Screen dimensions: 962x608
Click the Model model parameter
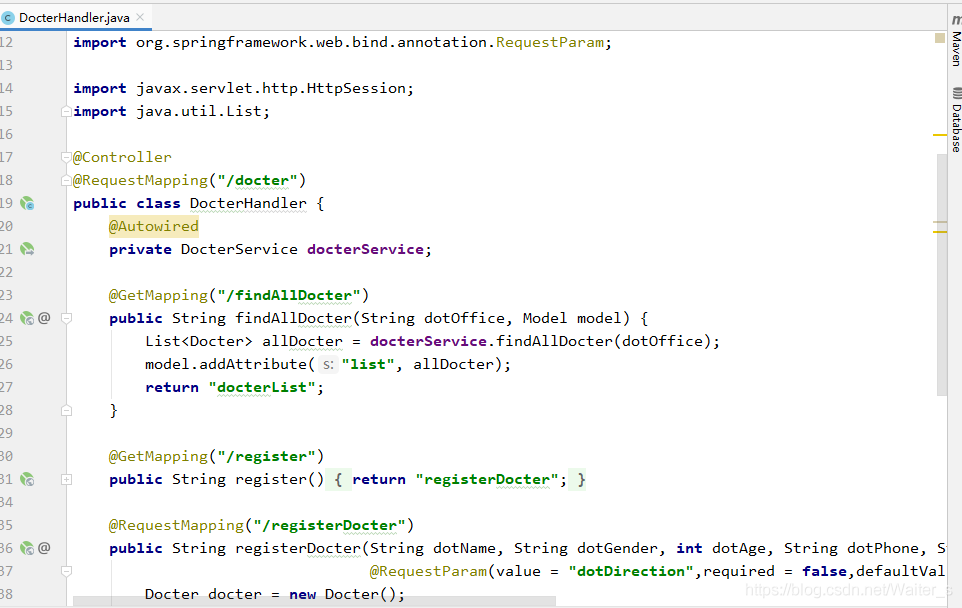(x=572, y=318)
